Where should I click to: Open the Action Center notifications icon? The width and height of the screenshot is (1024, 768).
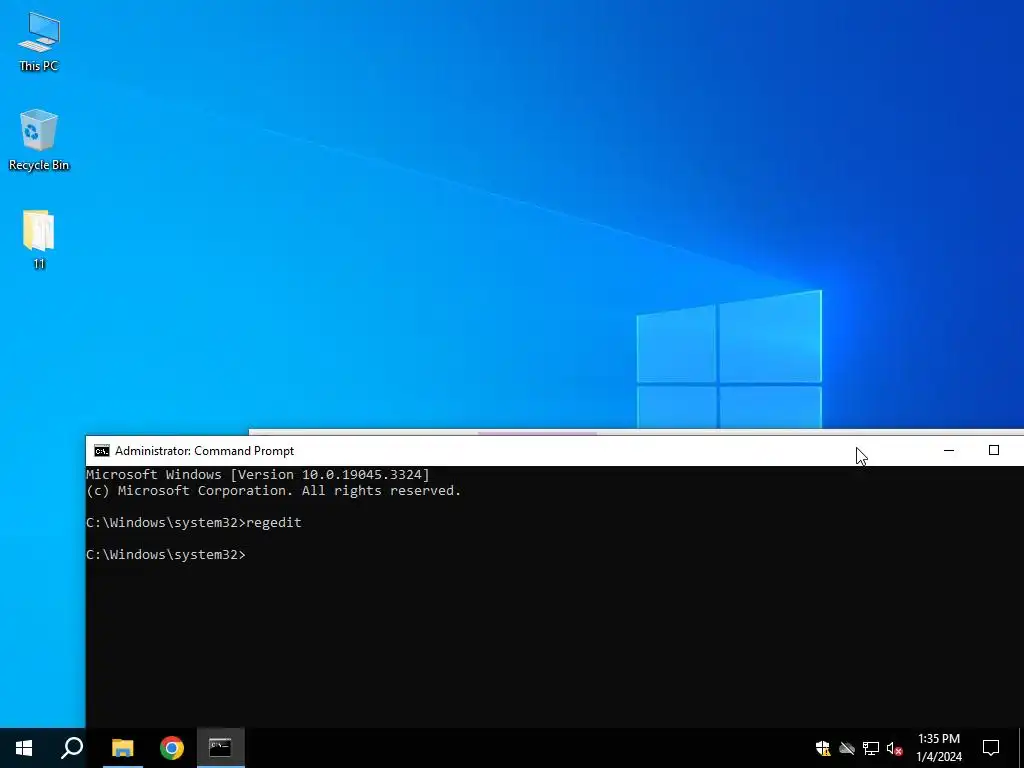tap(991, 748)
